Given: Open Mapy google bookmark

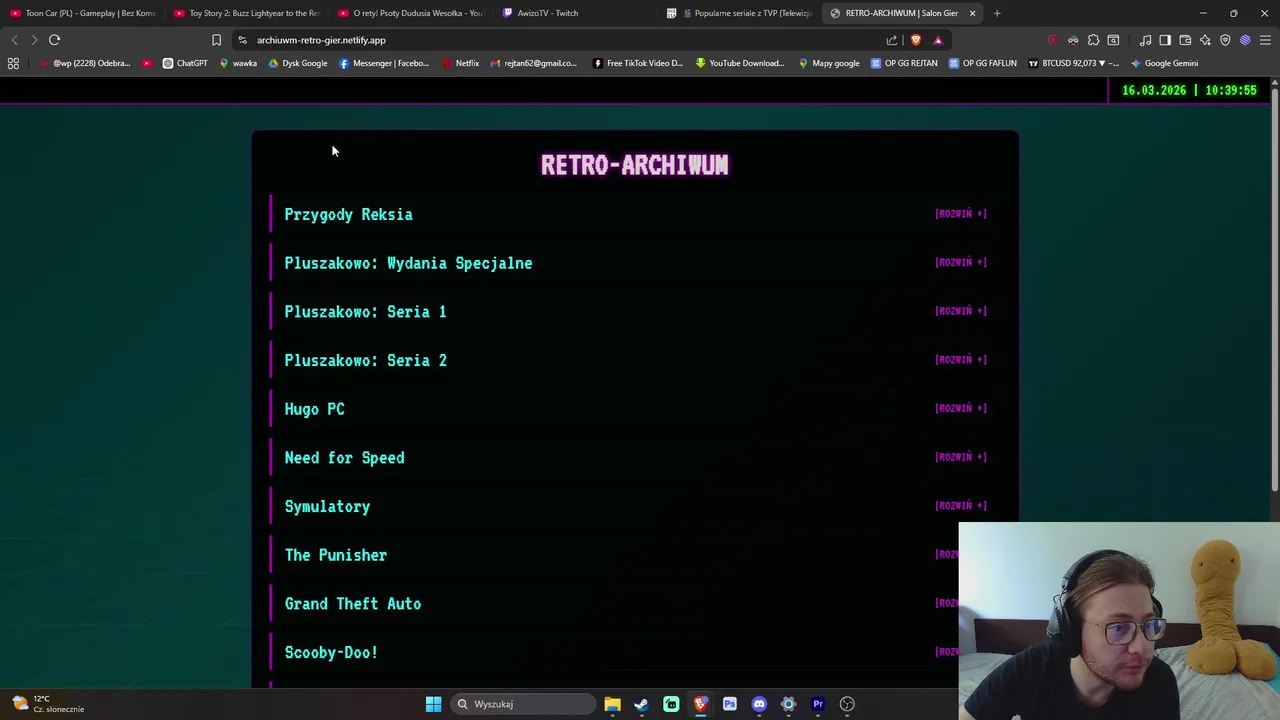Looking at the screenshot, I should tap(829, 63).
